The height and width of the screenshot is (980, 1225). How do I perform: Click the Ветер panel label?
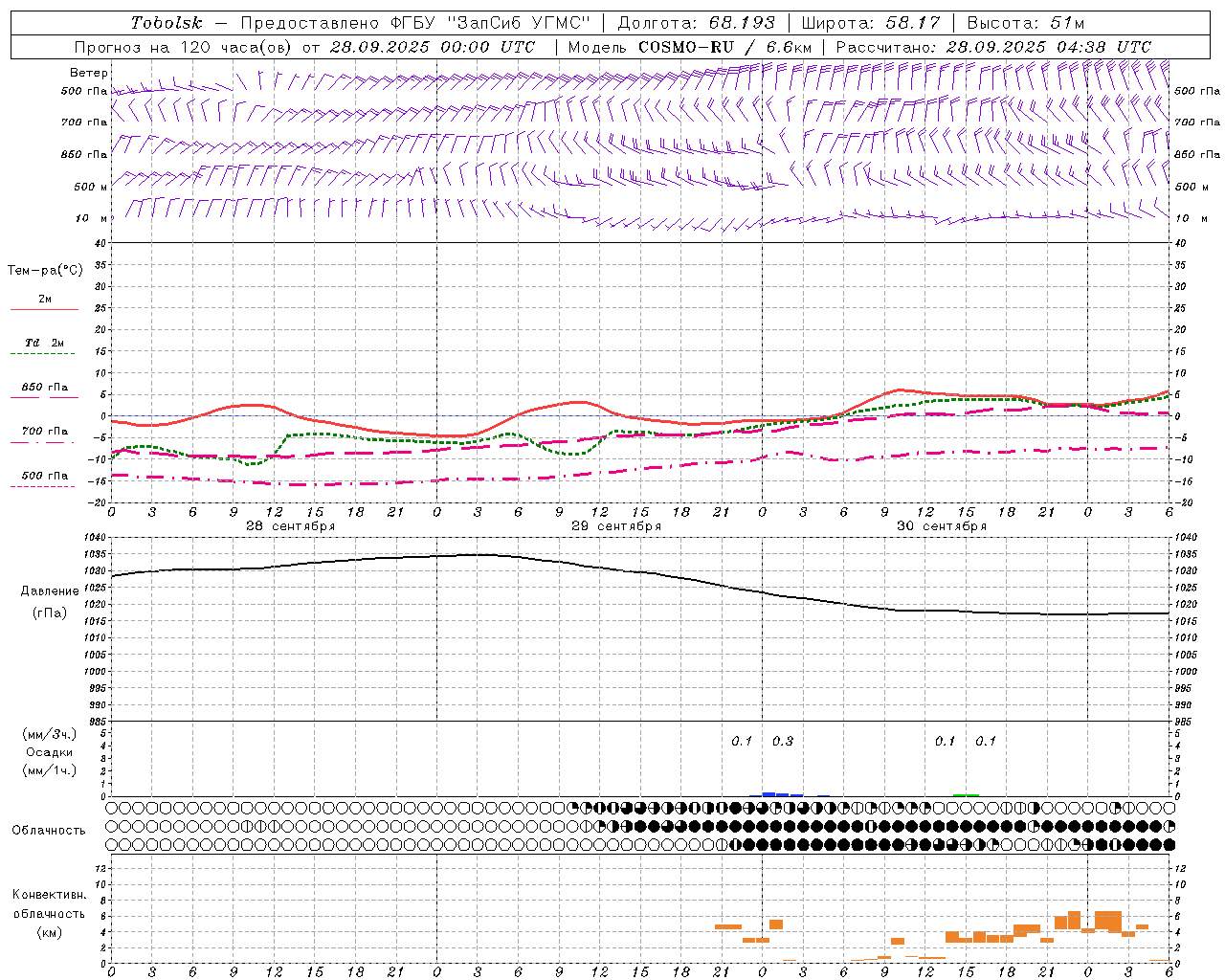coord(89,73)
